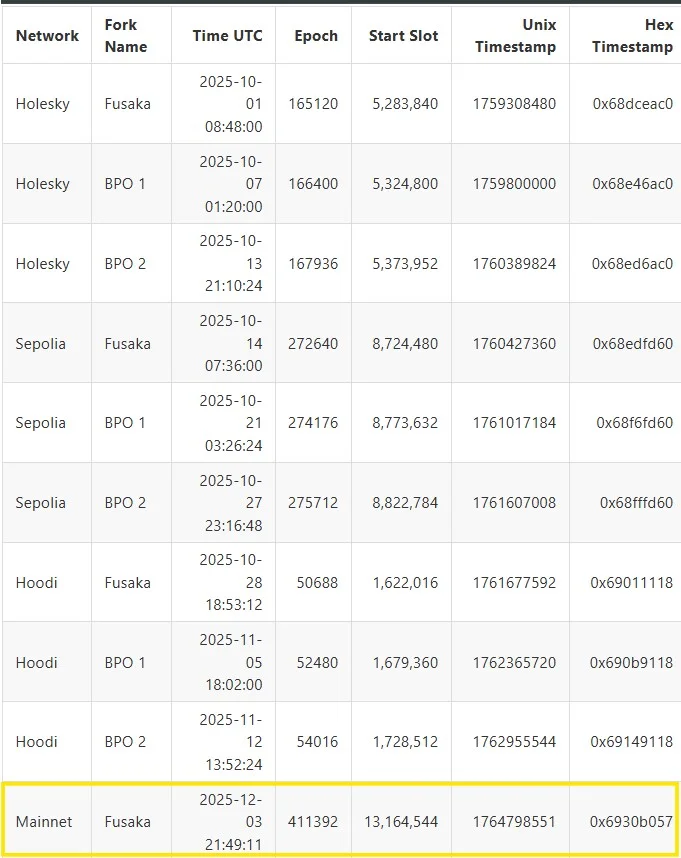The height and width of the screenshot is (858, 681).
Task: Click the Fork Name column header
Action: click(126, 36)
